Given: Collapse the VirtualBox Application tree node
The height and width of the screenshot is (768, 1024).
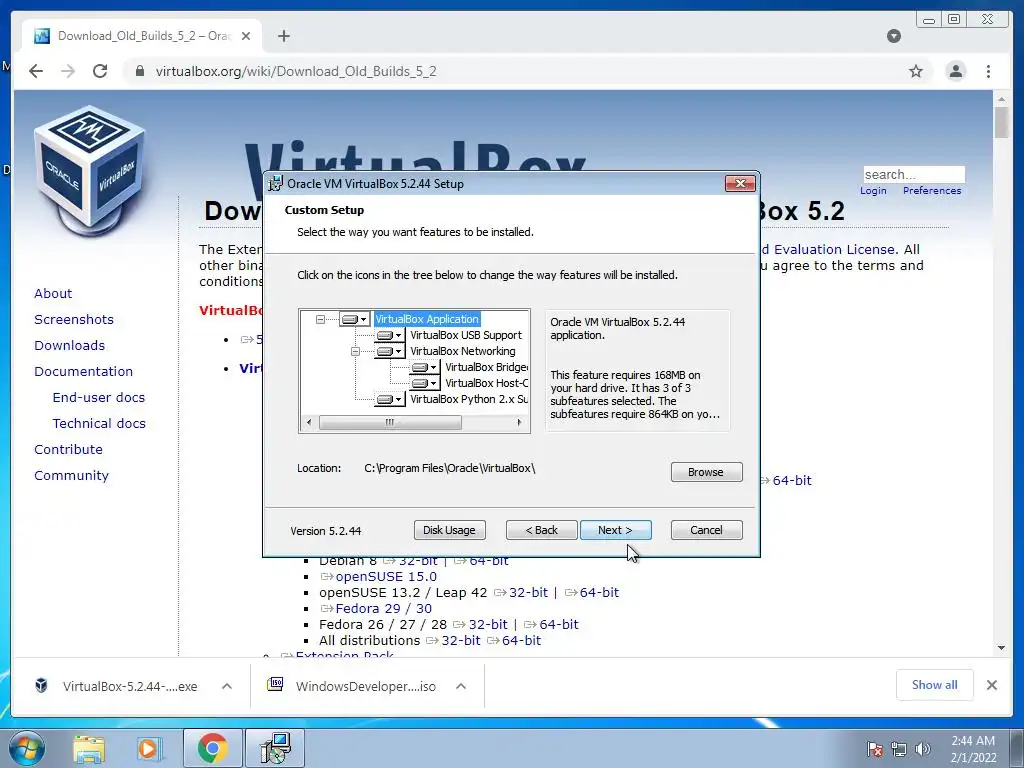Looking at the screenshot, I should point(320,319).
